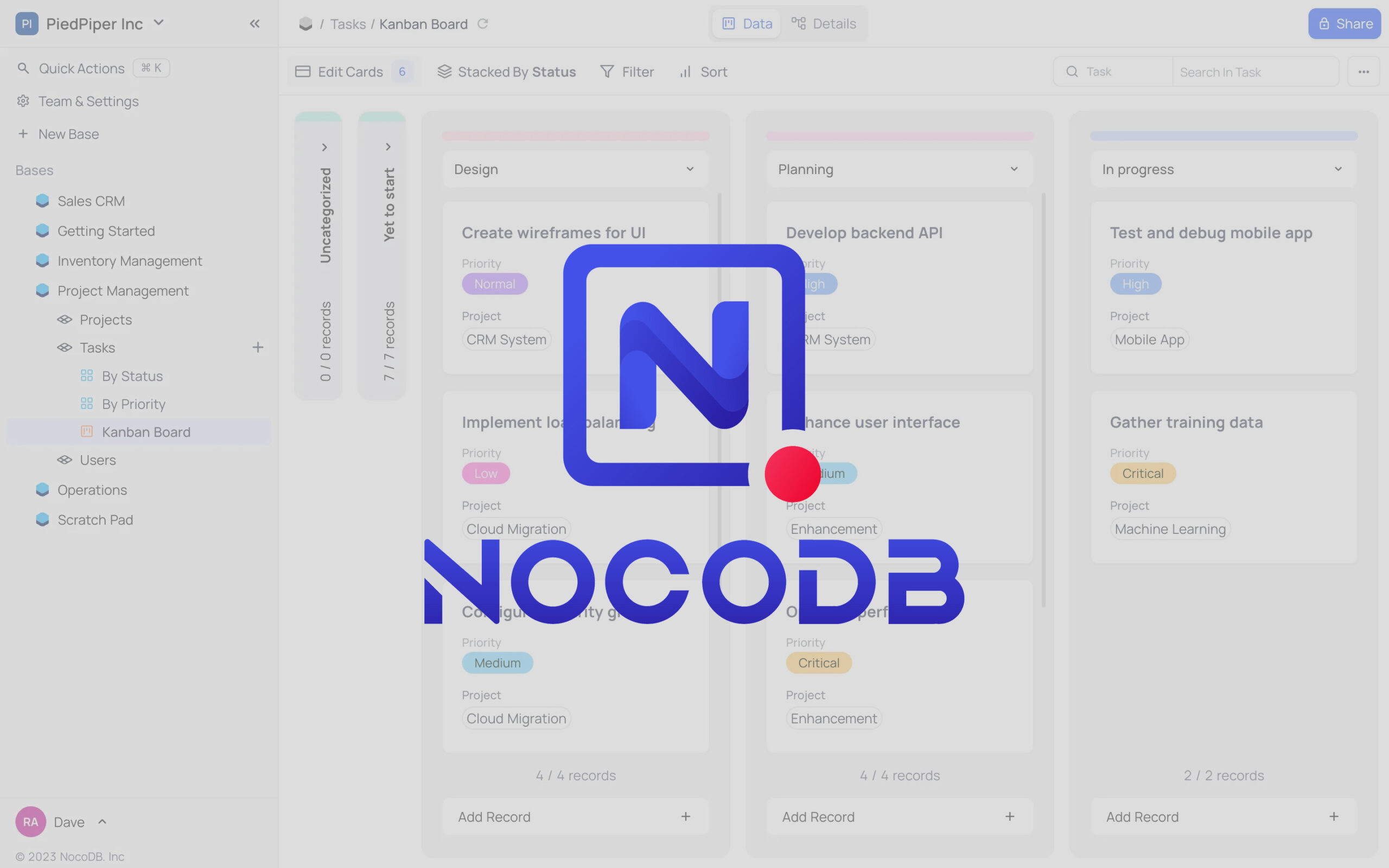Click Critical tag on Gather training data

(1143, 473)
